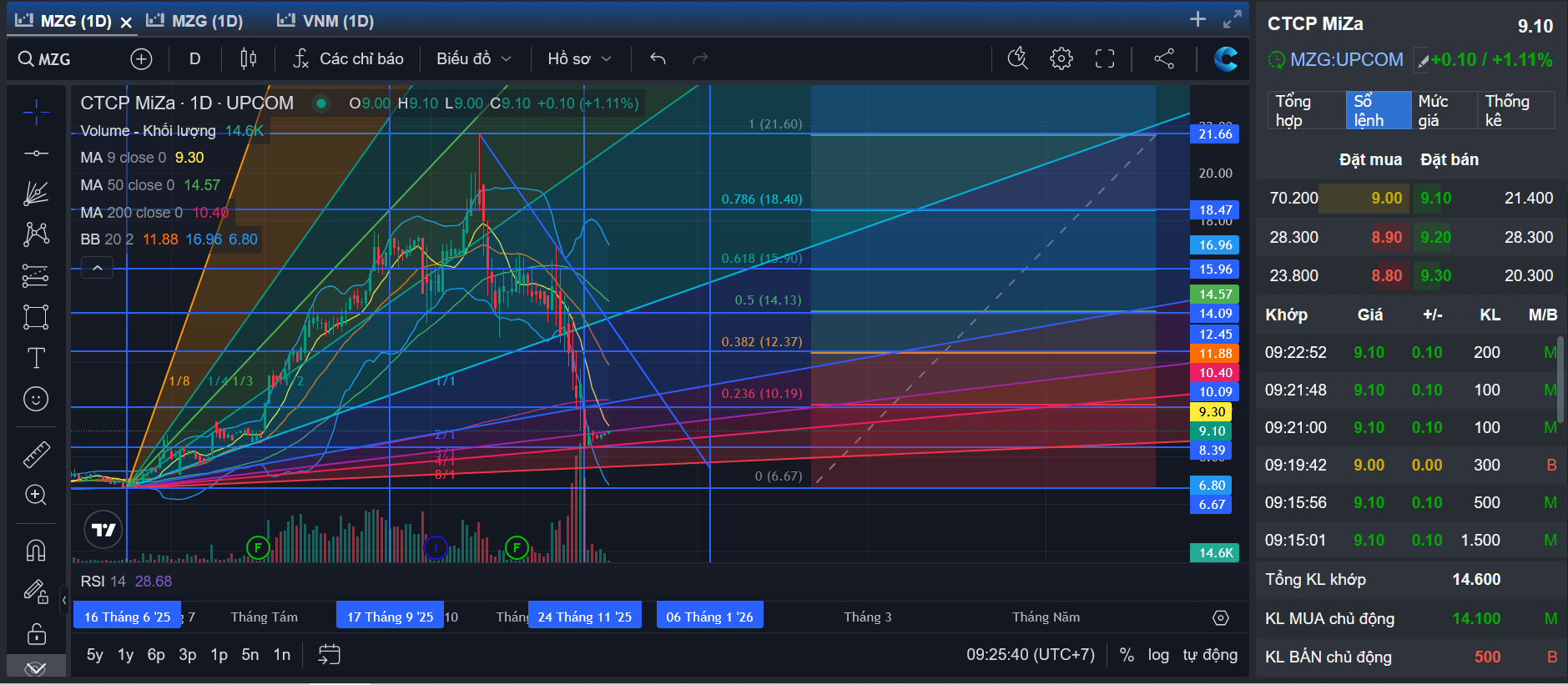
Task: Toggle magnet mode for drawings
Action: [x=36, y=551]
